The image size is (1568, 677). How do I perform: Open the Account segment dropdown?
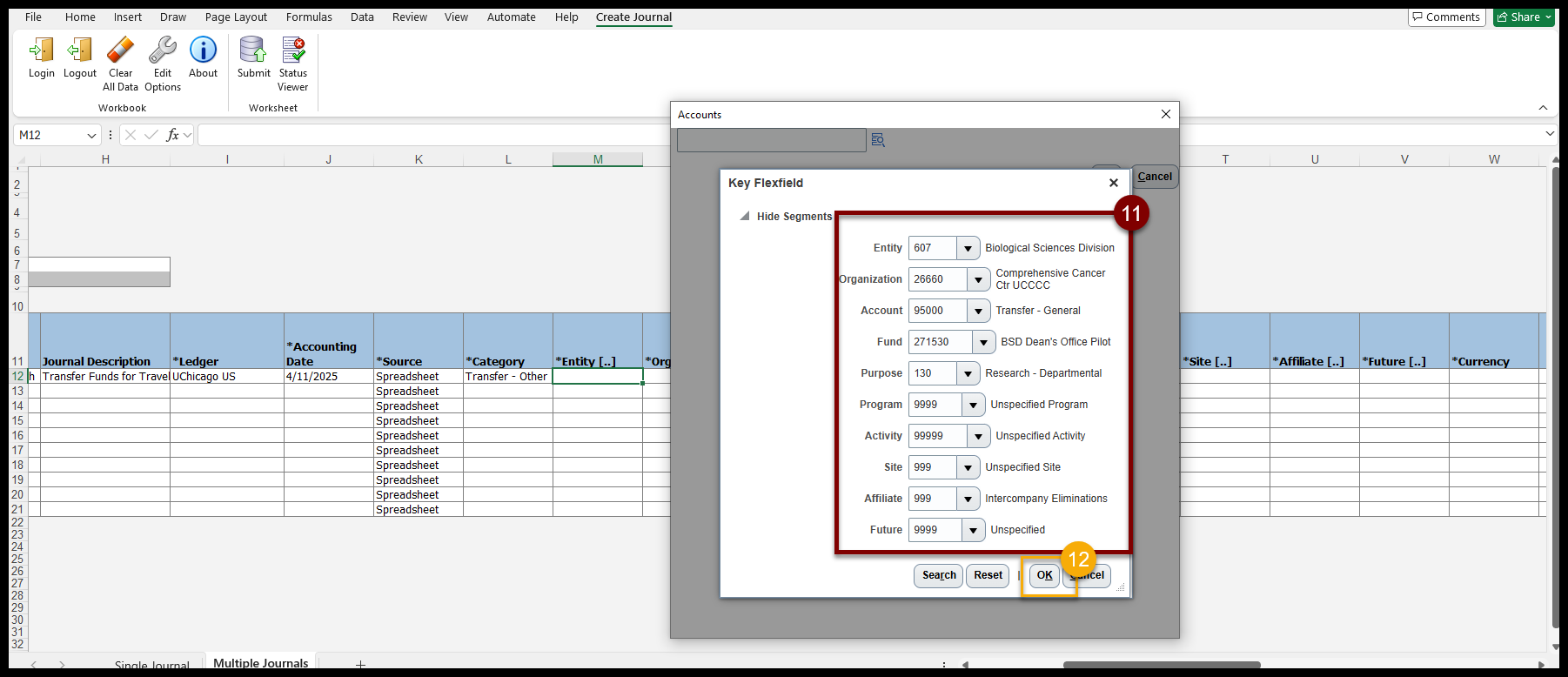[978, 311]
